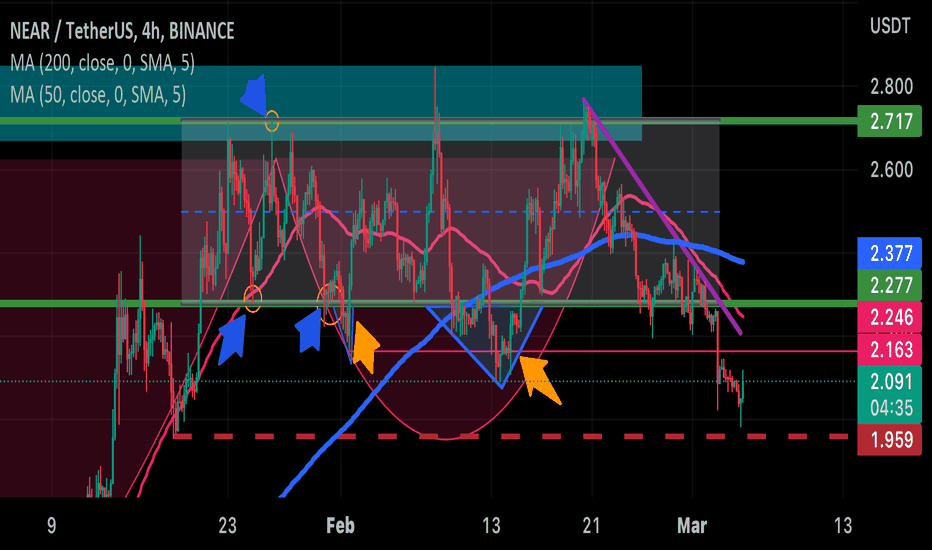
Task: Click the 2.377 blue MA price label
Action: 889,253
